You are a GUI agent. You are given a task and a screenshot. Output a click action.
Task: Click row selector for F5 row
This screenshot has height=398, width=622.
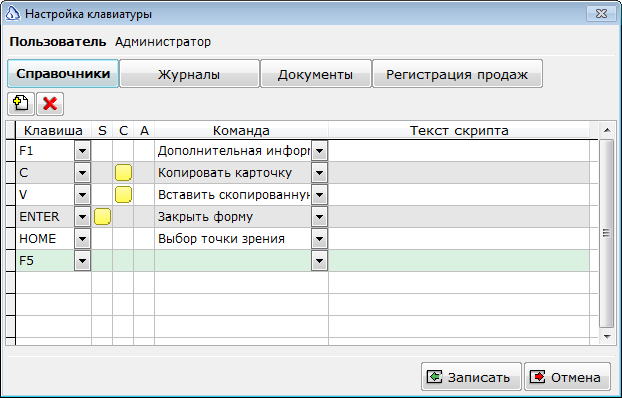11,261
